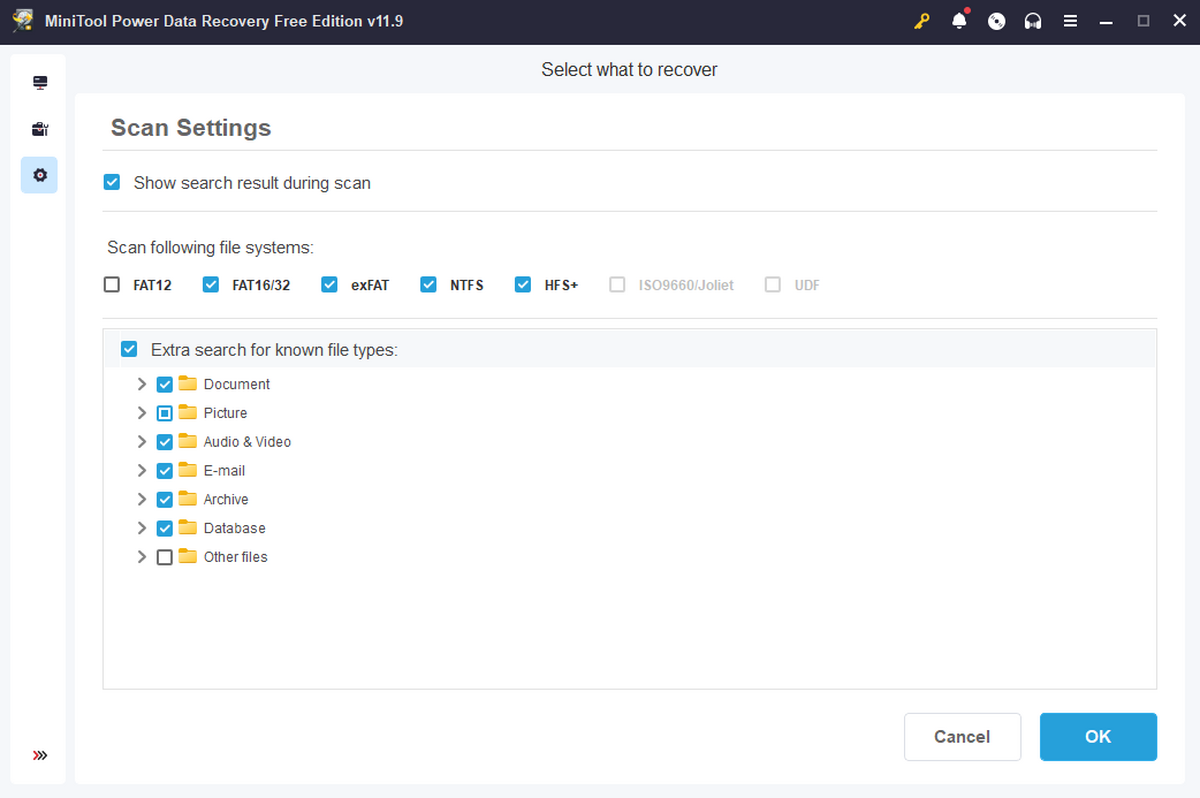Expand the E-mail tree node
This screenshot has width=1200, height=798.
click(142, 471)
